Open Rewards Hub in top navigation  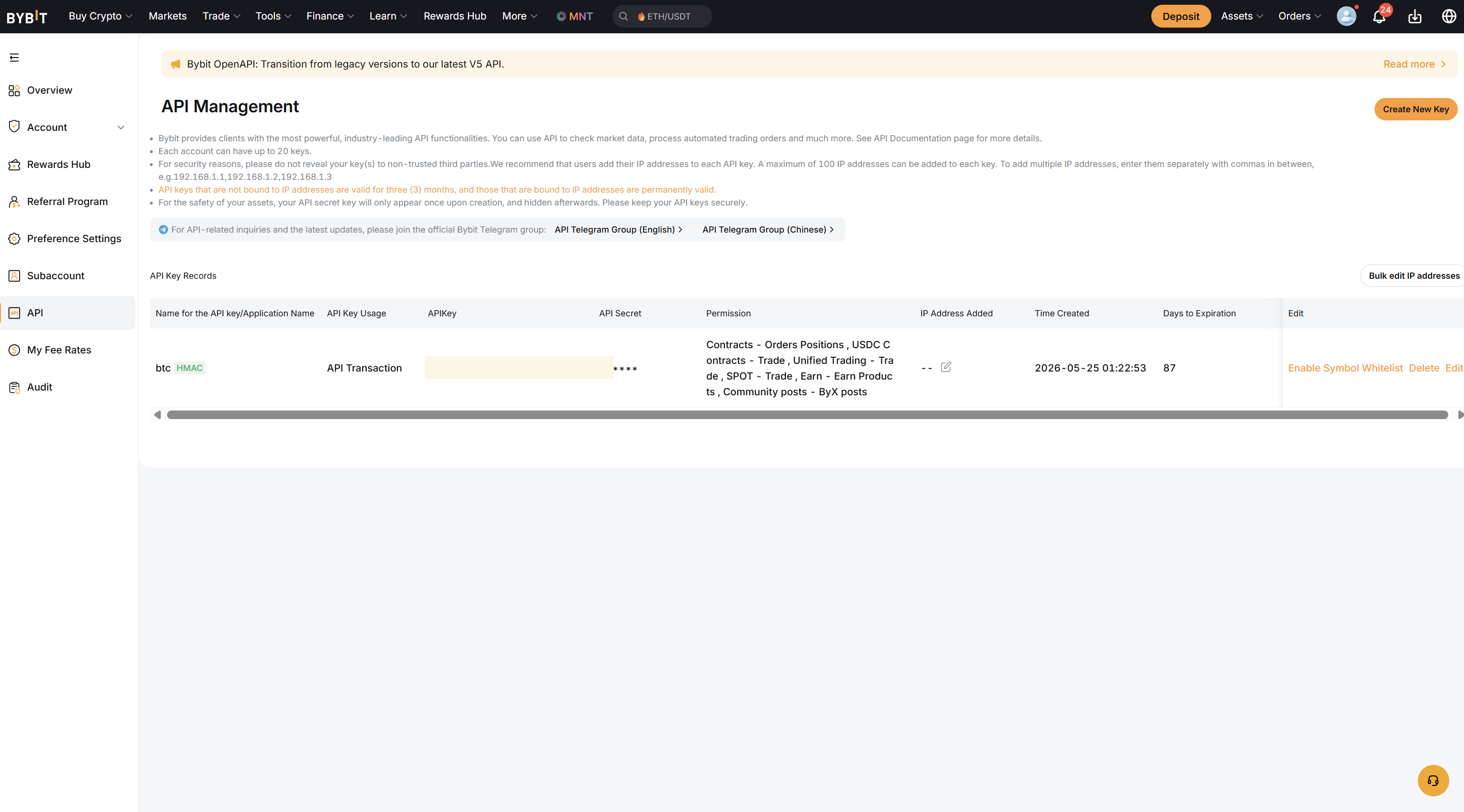coord(455,16)
